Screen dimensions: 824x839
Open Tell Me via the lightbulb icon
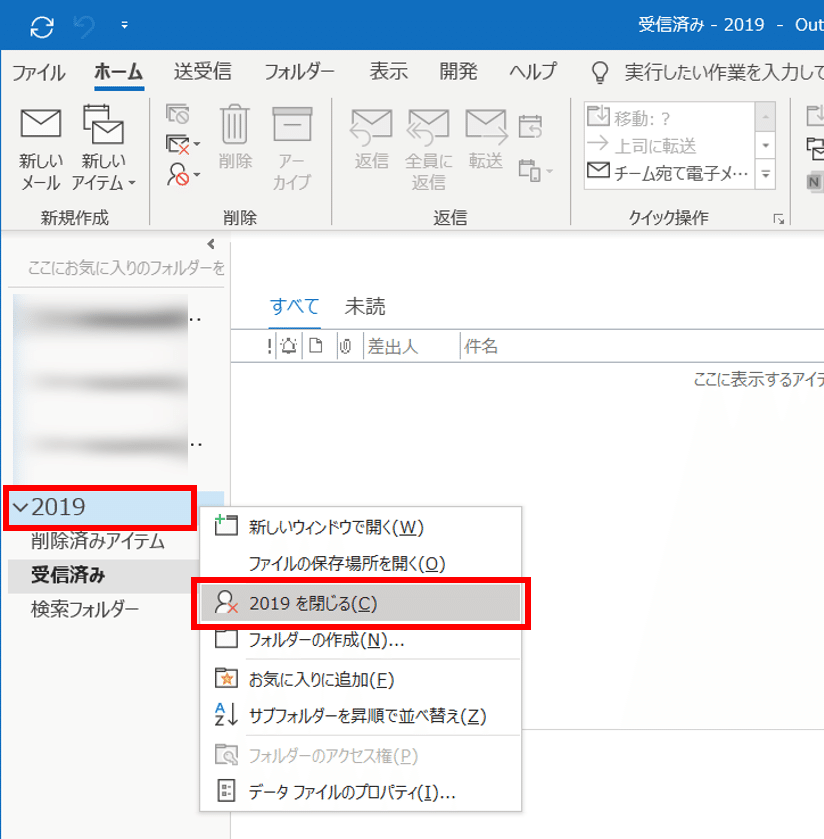(599, 71)
